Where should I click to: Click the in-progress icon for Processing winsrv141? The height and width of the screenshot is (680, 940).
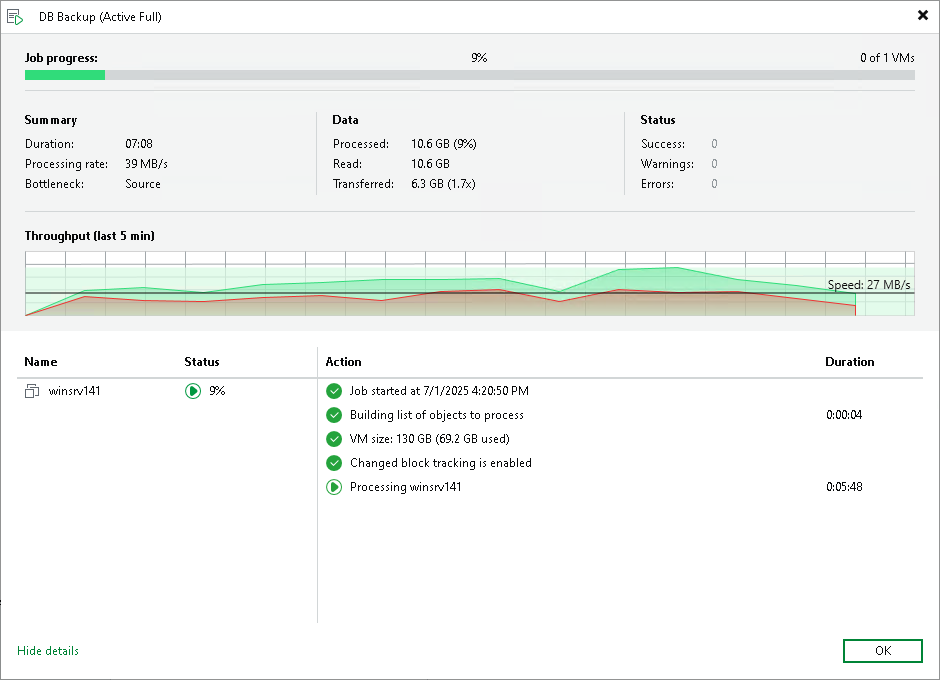coord(334,487)
